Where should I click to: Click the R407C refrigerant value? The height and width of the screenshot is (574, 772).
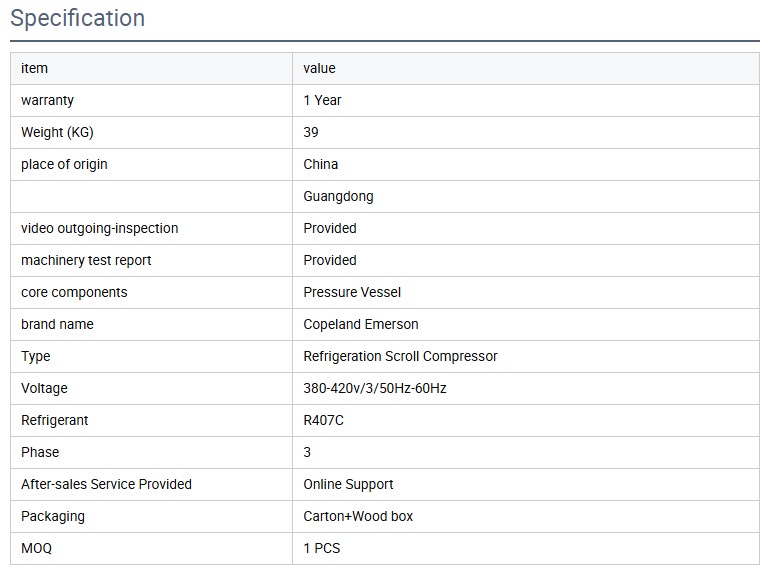tap(323, 420)
